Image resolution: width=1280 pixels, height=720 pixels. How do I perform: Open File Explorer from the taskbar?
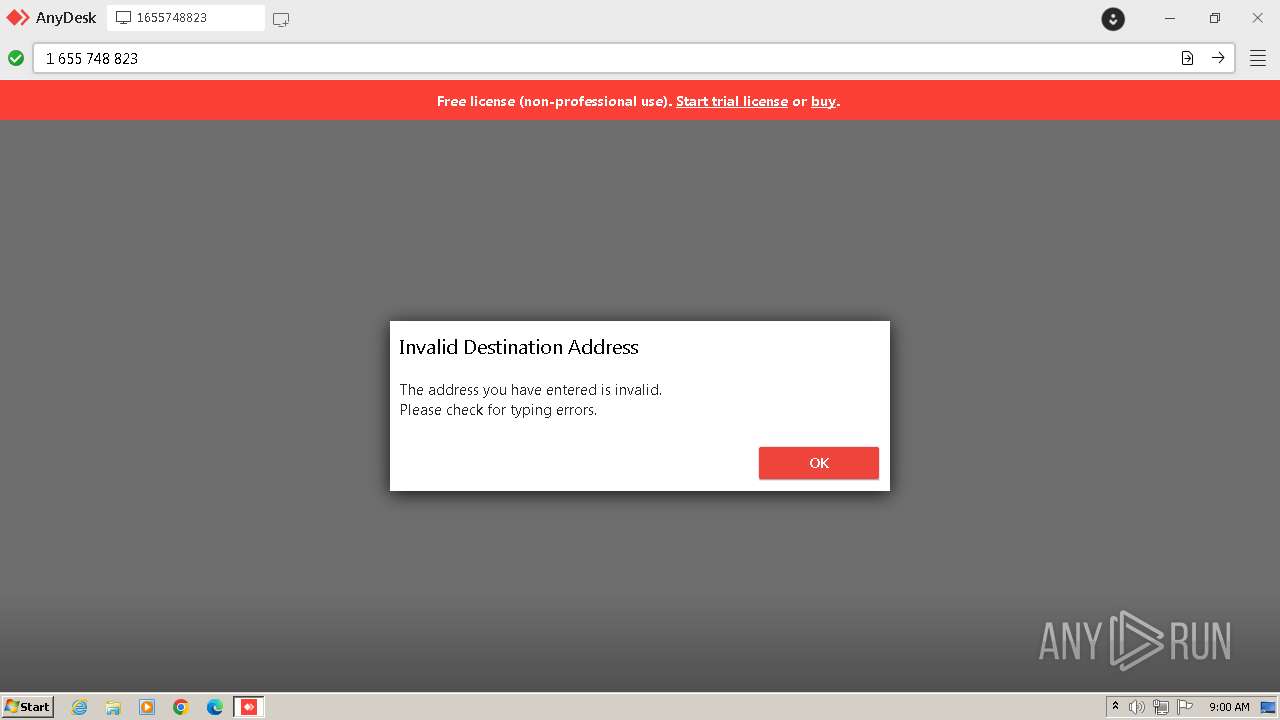113,707
